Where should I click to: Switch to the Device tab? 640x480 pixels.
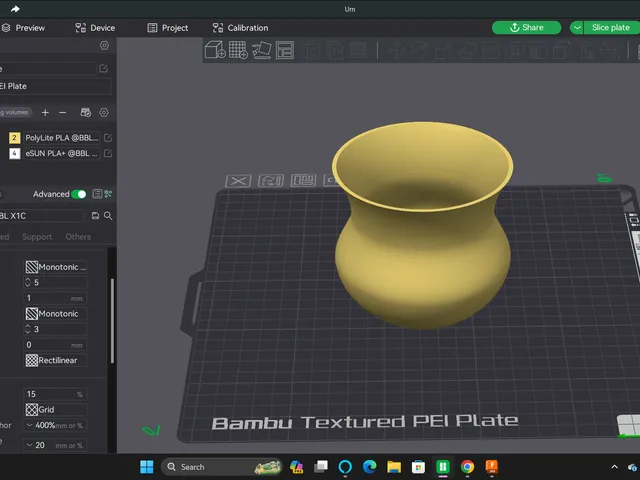[x=95, y=28]
